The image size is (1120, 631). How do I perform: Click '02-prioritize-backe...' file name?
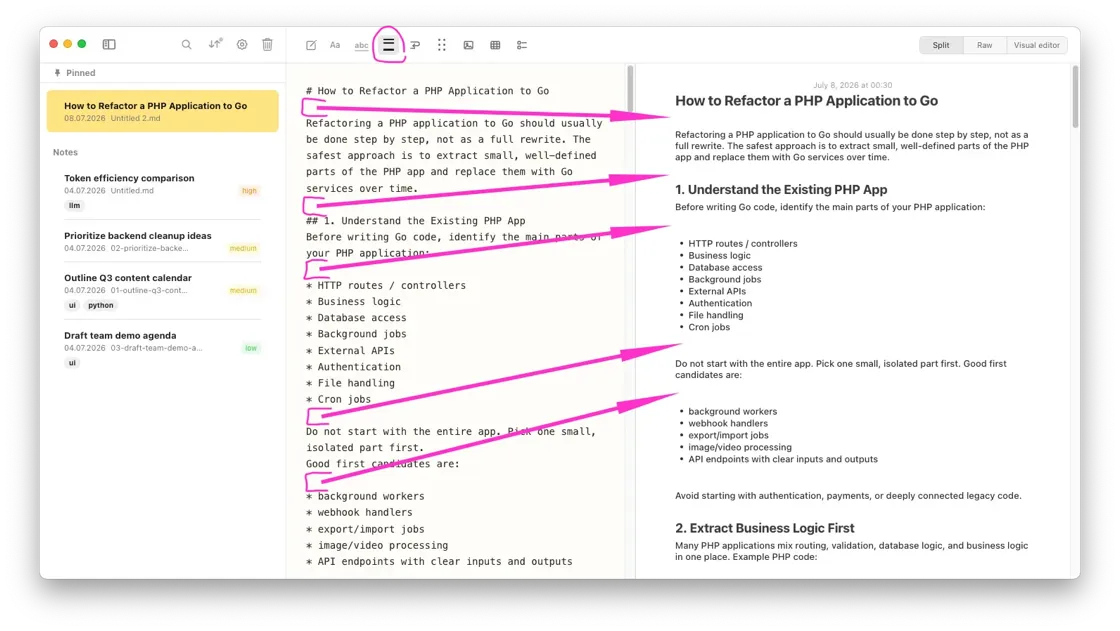point(149,249)
